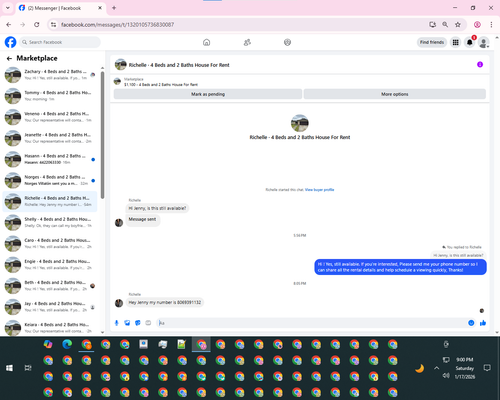Open Chrome three-dot menu
500x400 pixels.
(x=491, y=24)
